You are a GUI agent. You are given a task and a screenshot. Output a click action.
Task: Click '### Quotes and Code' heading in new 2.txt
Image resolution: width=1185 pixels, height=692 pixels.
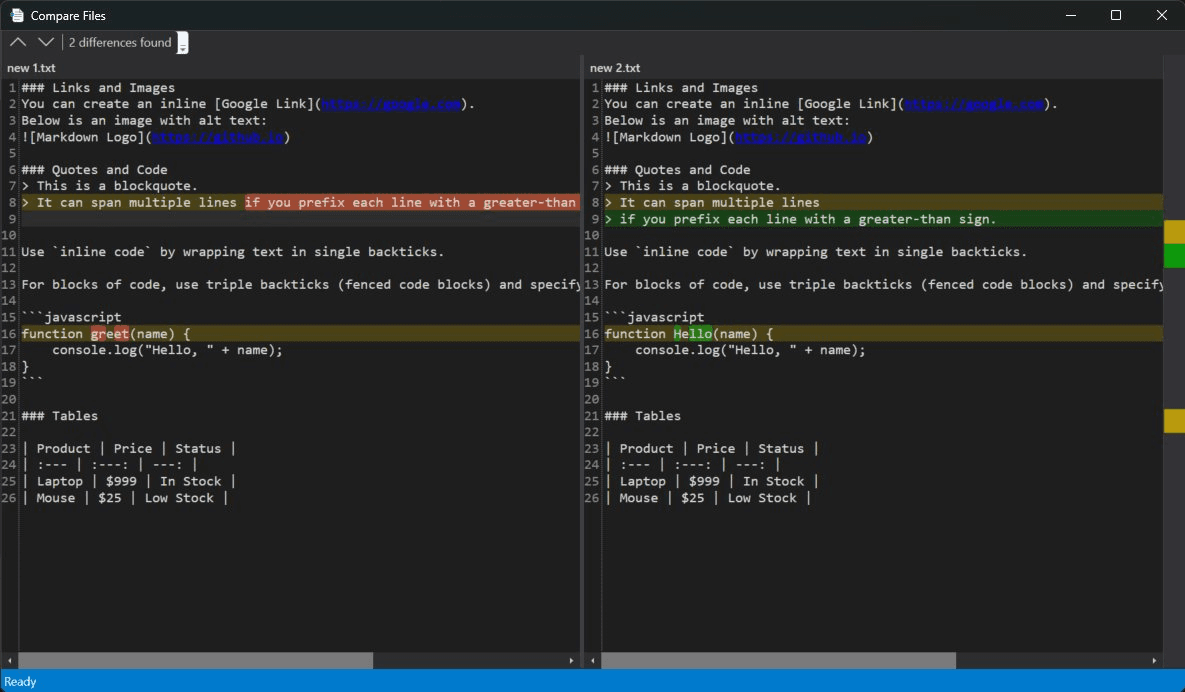677,170
